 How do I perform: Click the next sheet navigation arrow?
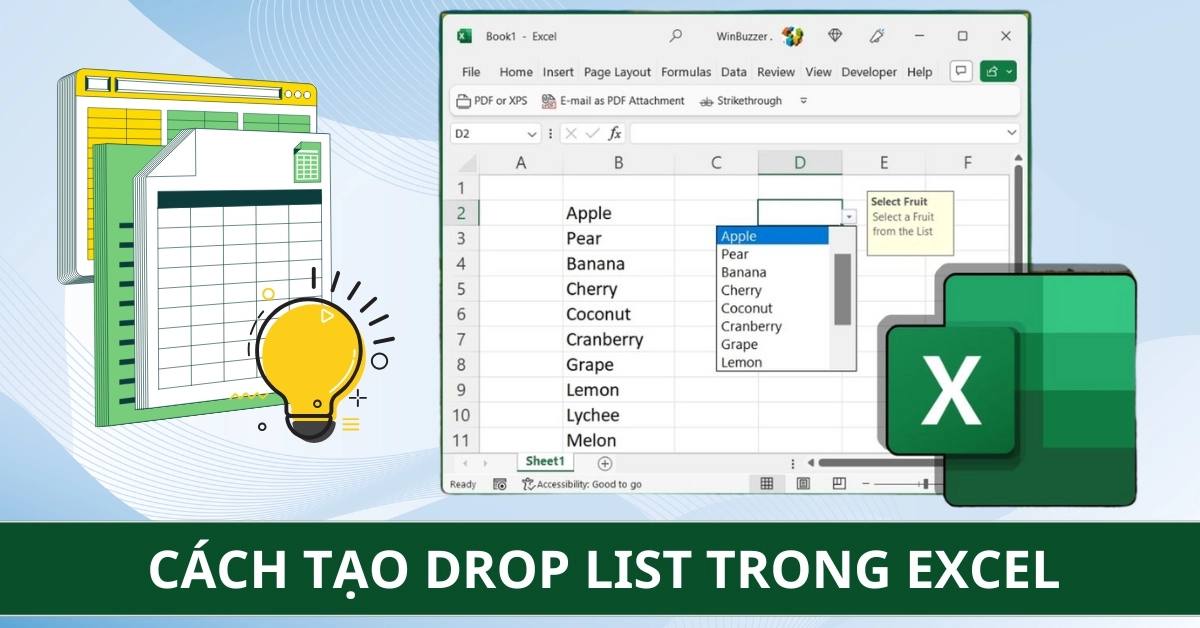[486, 463]
